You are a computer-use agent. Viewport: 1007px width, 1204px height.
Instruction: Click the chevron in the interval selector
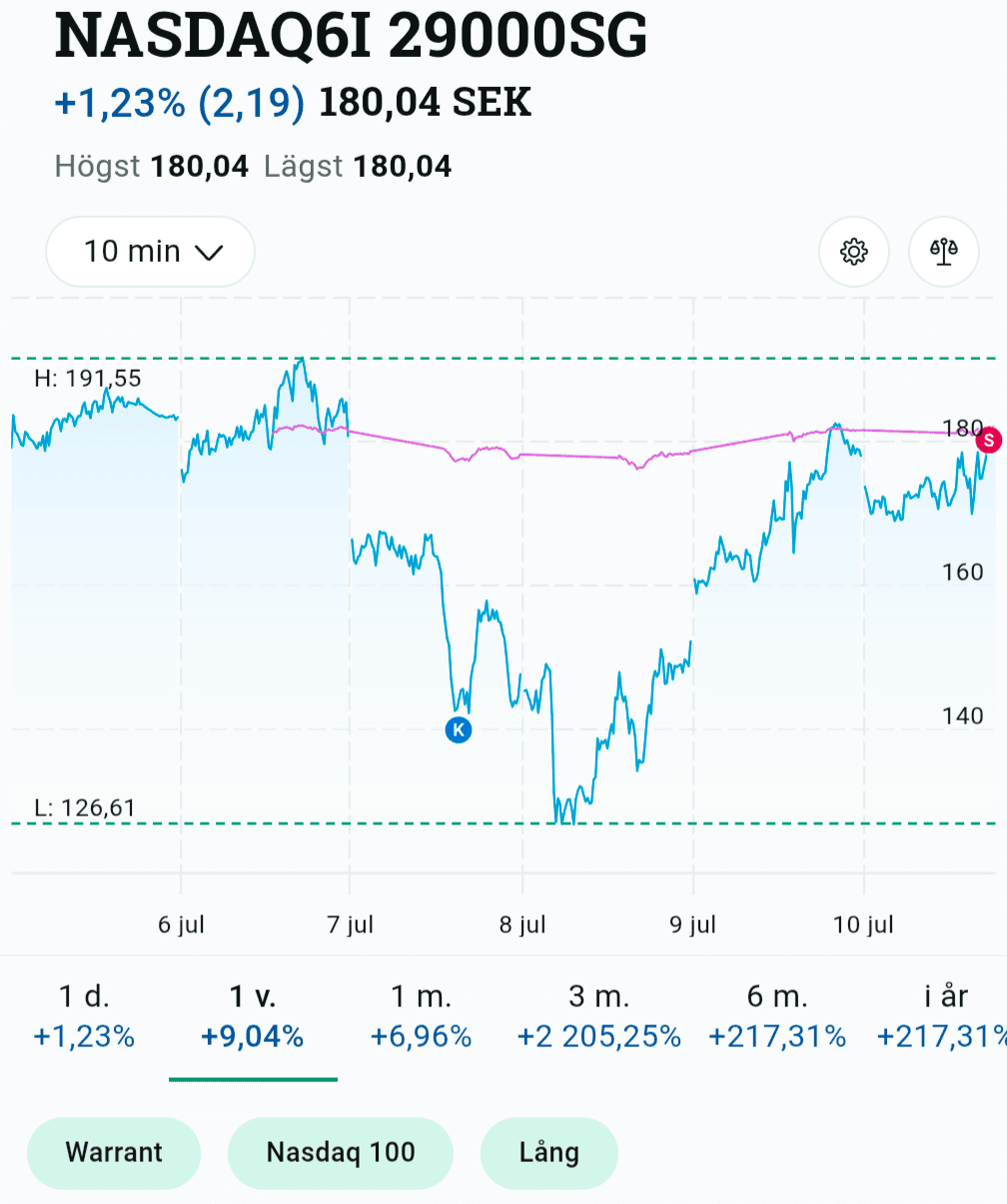208,253
